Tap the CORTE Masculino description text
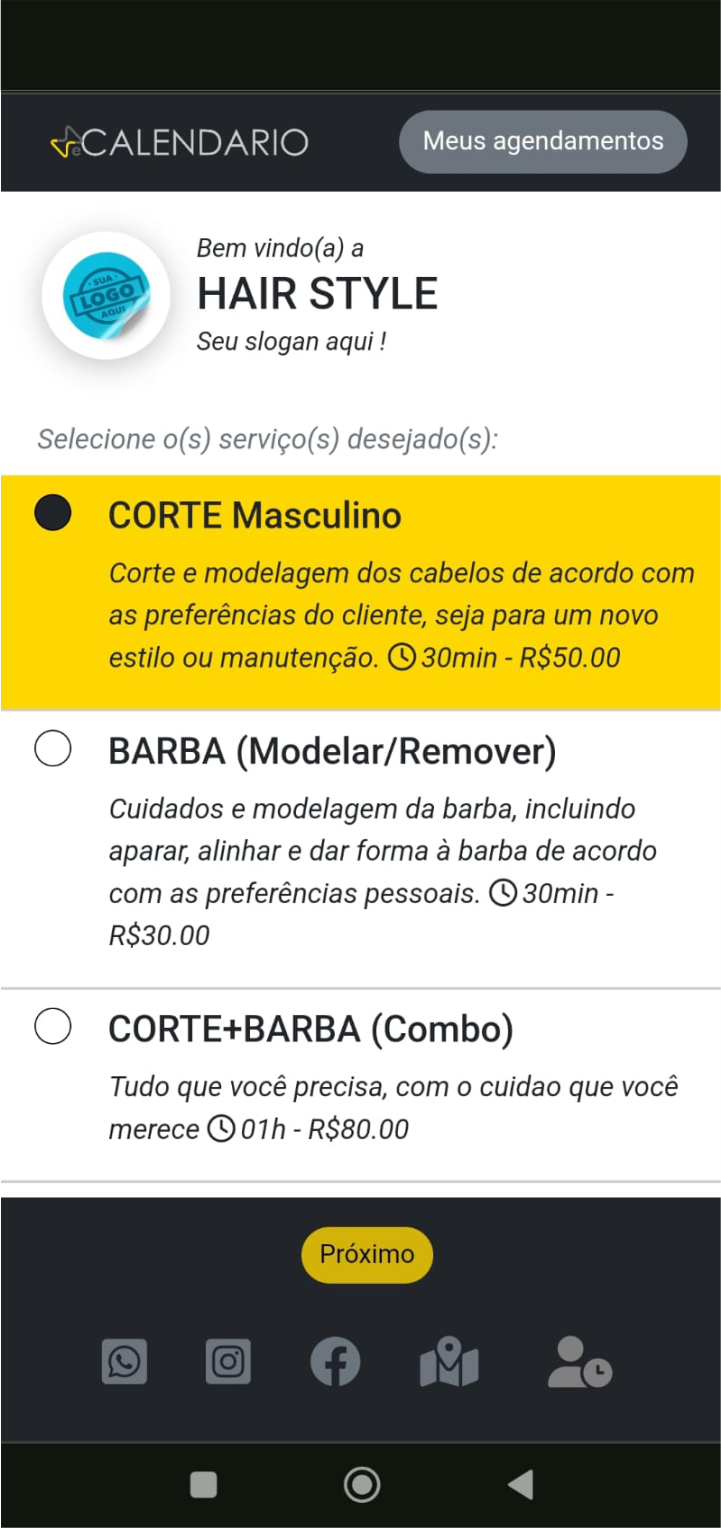Image resolution: width=721 pixels, height=1528 pixels. tap(400, 616)
